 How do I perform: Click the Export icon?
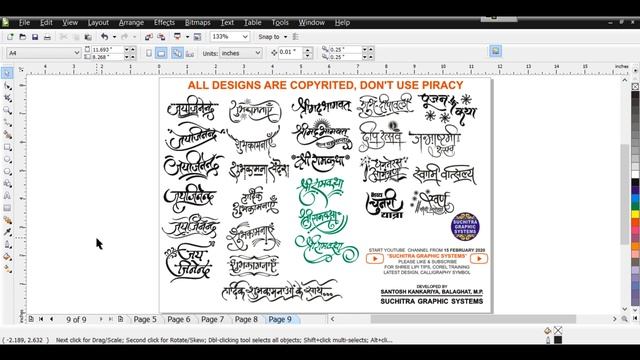coord(161,37)
